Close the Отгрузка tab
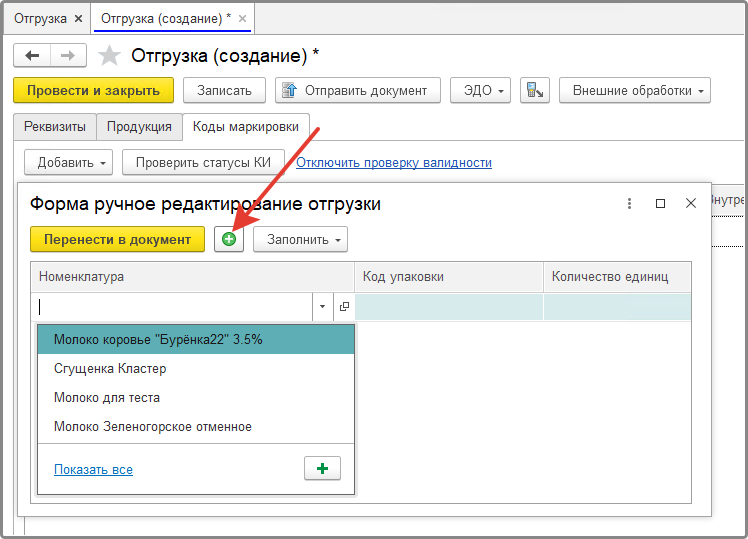 coord(79,19)
